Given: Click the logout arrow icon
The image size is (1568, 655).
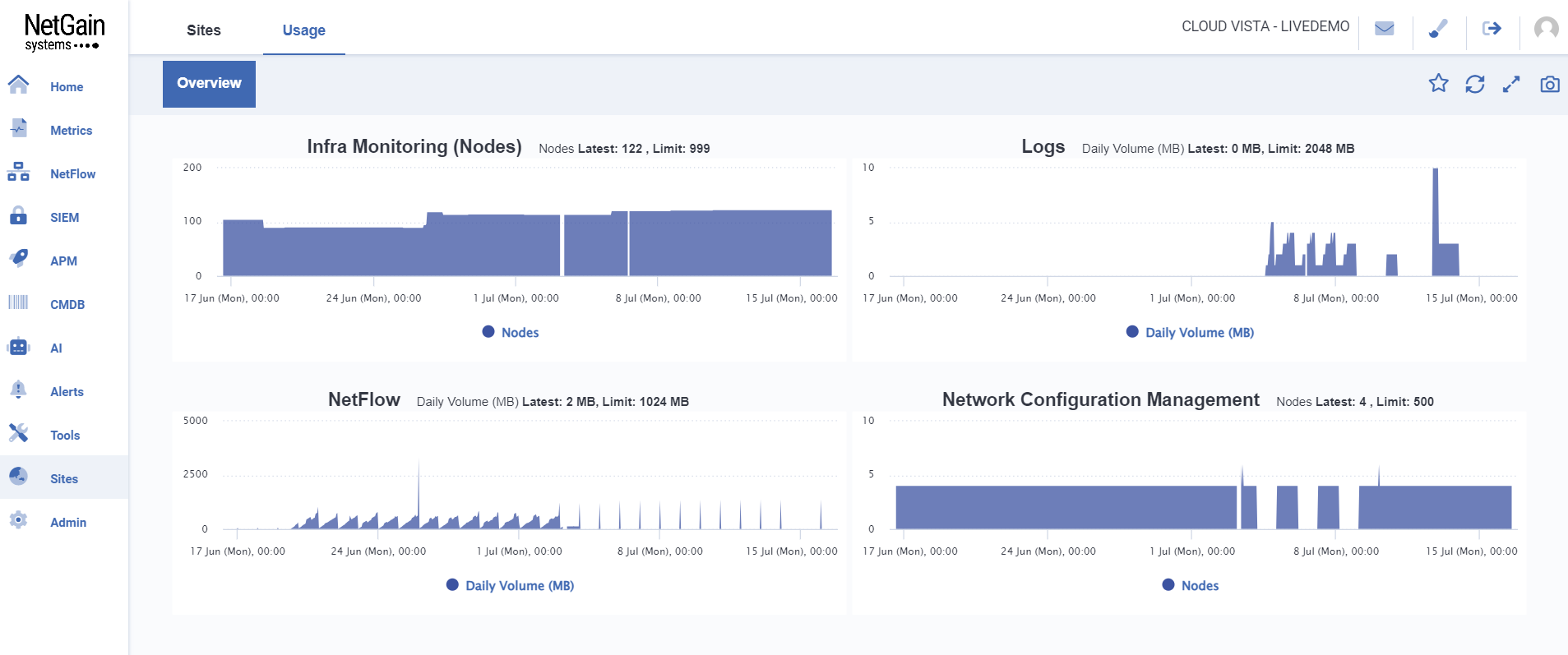Looking at the screenshot, I should tap(1492, 29).
